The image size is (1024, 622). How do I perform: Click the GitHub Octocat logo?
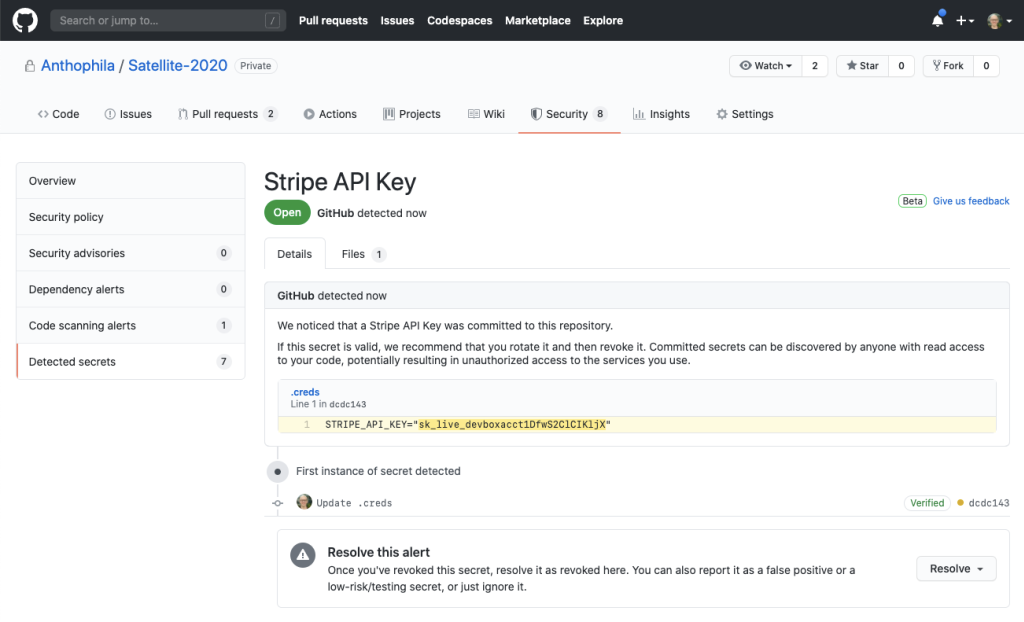click(x=25, y=20)
